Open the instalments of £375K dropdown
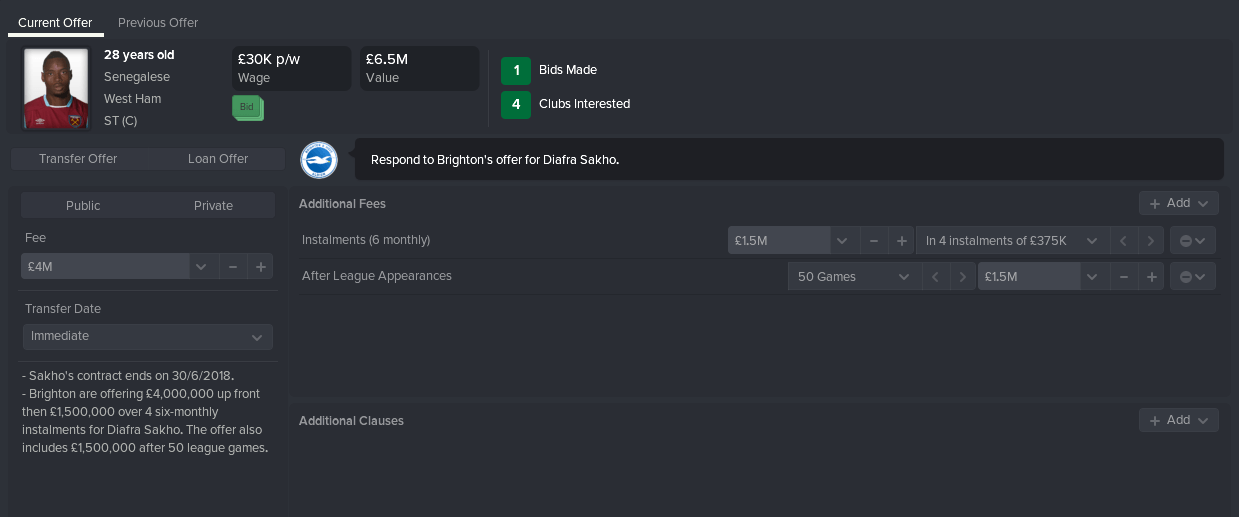1239x517 pixels. coord(1012,241)
